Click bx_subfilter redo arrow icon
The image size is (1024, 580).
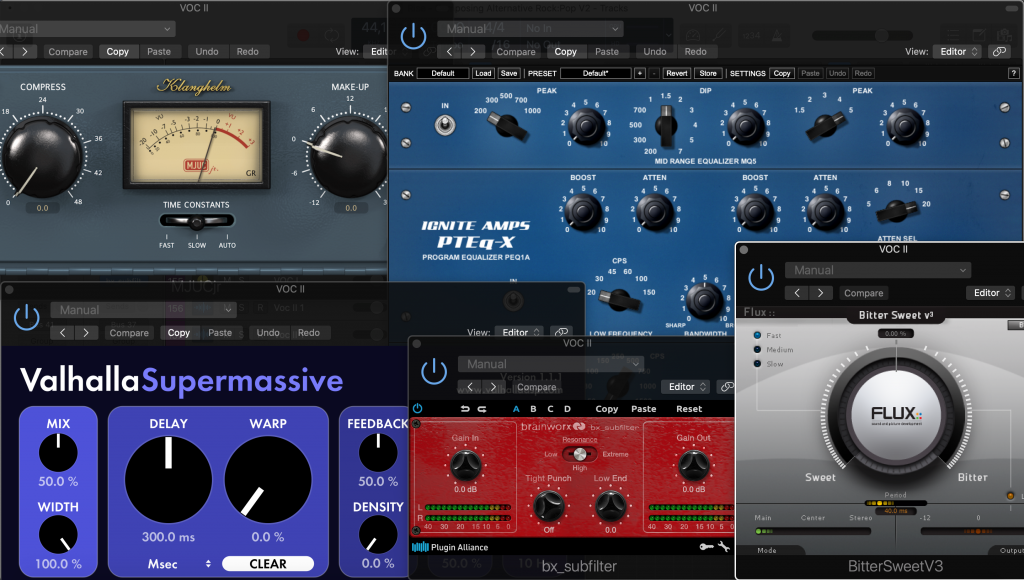(482, 409)
